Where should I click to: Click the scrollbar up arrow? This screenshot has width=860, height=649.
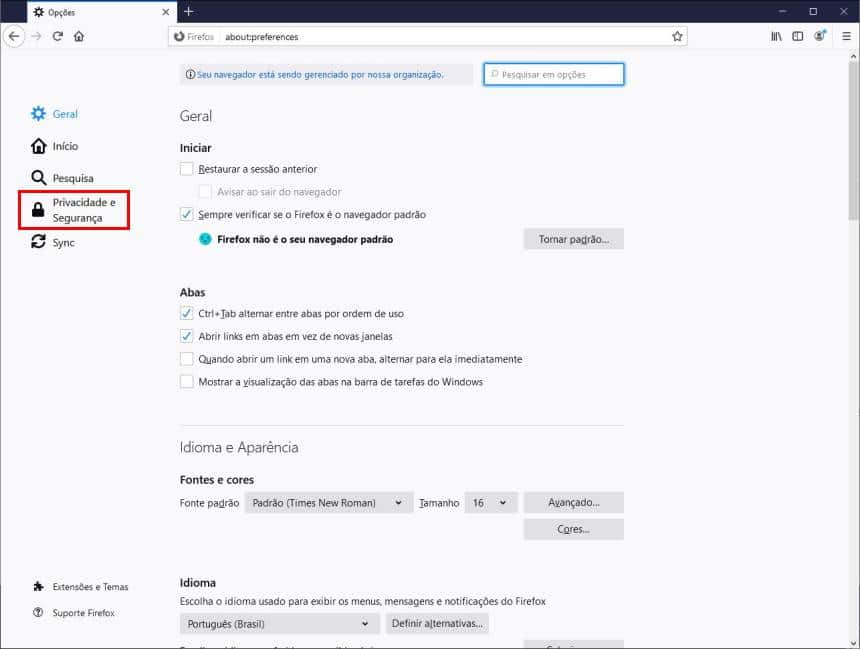[853, 56]
